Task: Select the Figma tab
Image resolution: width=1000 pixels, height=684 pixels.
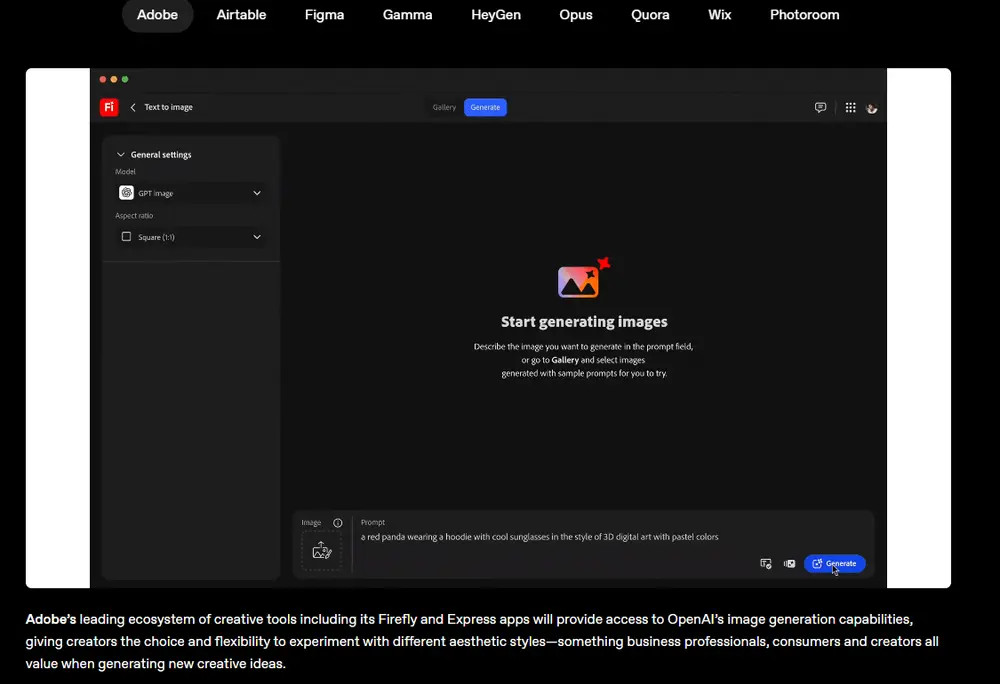Action: click(x=325, y=15)
